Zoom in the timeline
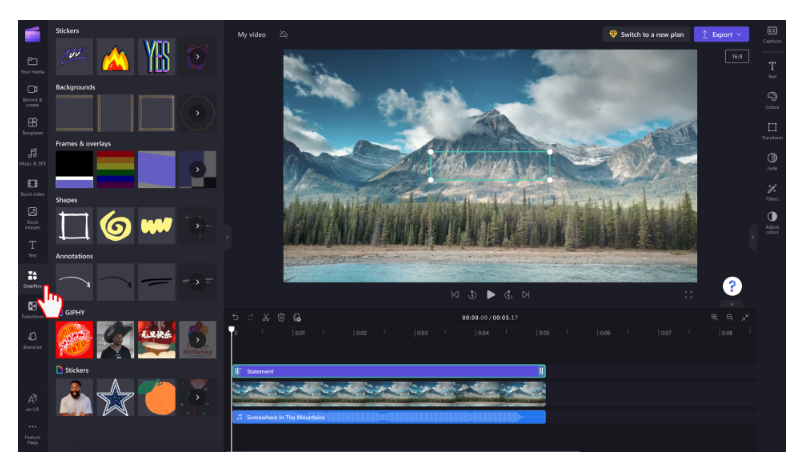Viewport: 802px width, 463px height. [x=715, y=317]
